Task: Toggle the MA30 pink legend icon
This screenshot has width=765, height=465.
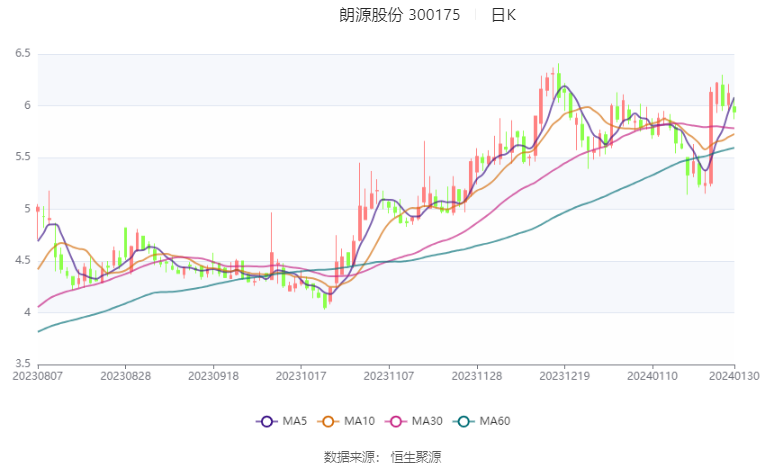Action: click(396, 422)
